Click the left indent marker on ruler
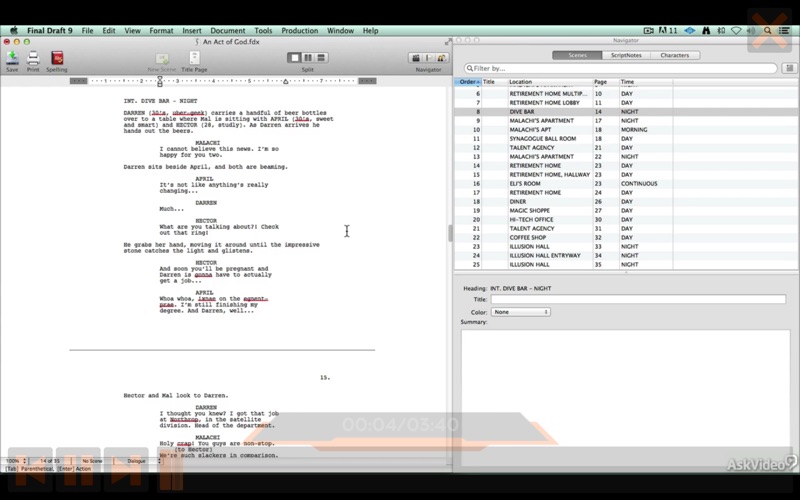800x500 pixels. pyautogui.click(x=160, y=81)
